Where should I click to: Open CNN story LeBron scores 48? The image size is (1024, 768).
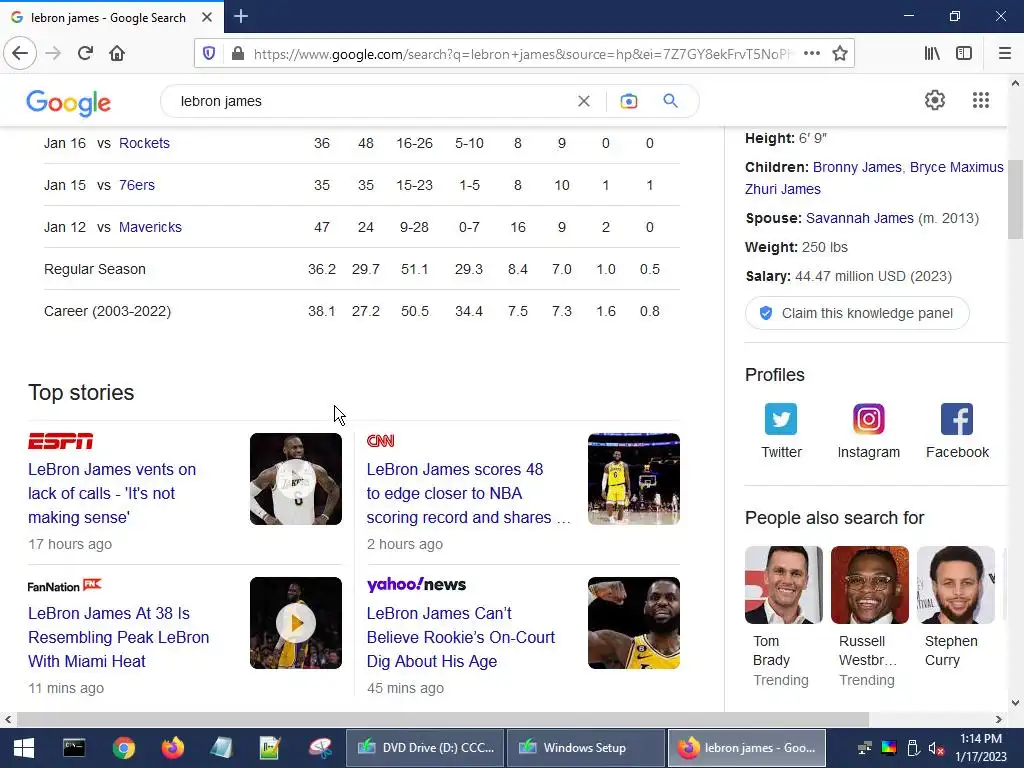pyautogui.click(x=468, y=493)
